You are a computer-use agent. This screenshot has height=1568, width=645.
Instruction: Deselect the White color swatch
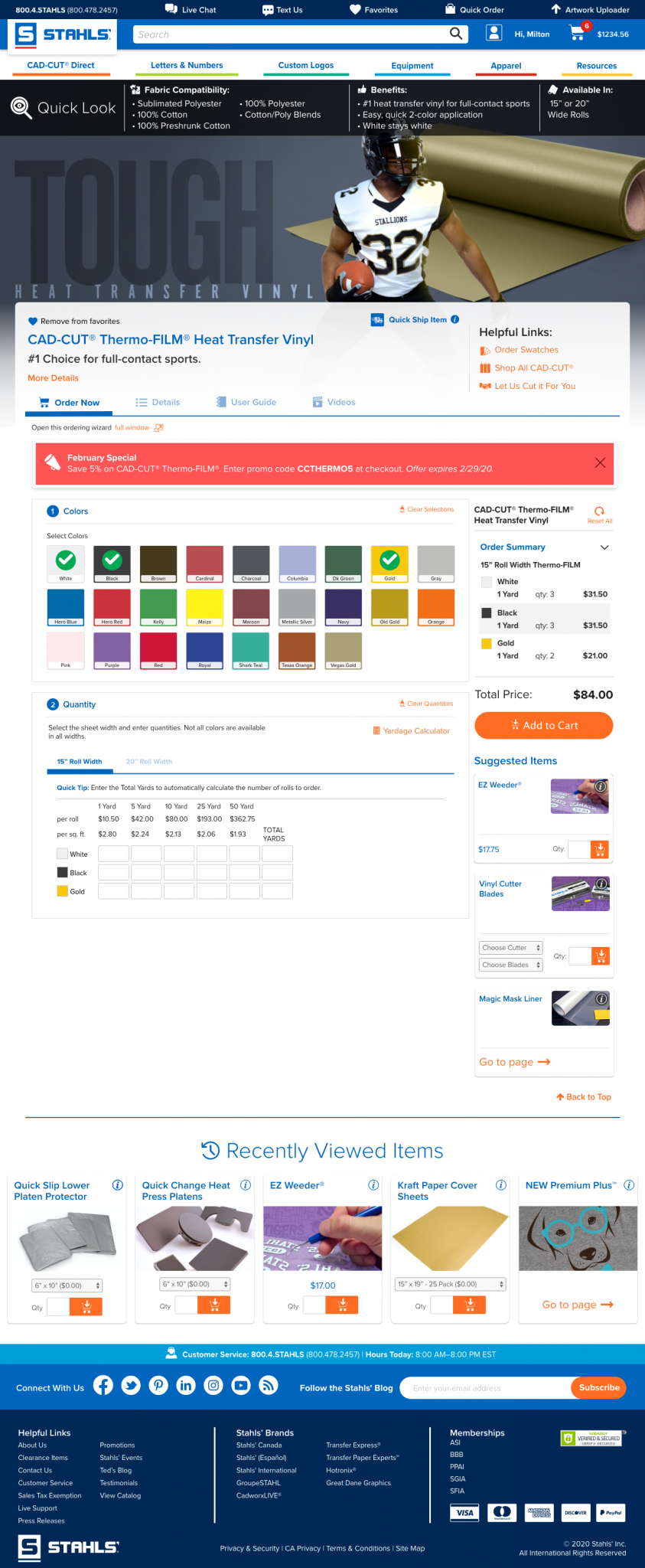point(66,560)
